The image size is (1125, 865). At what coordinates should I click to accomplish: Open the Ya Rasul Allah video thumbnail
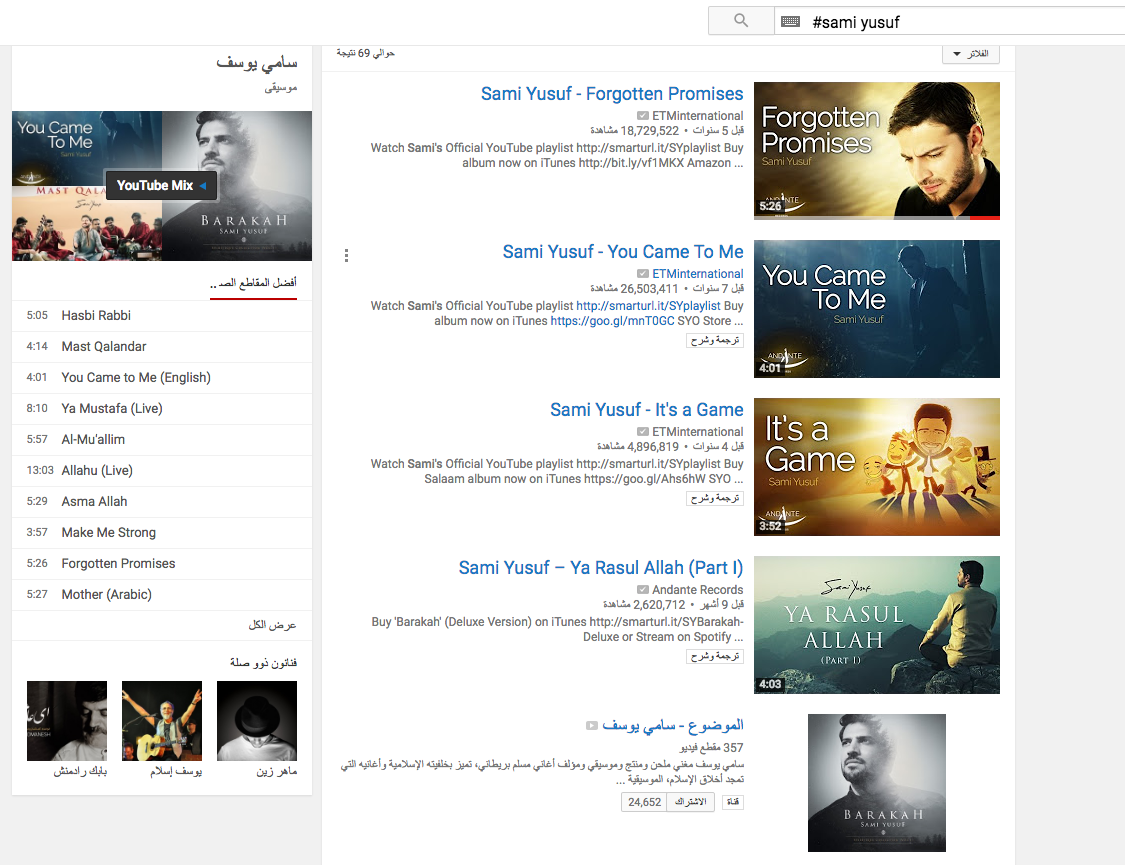click(x=877, y=625)
